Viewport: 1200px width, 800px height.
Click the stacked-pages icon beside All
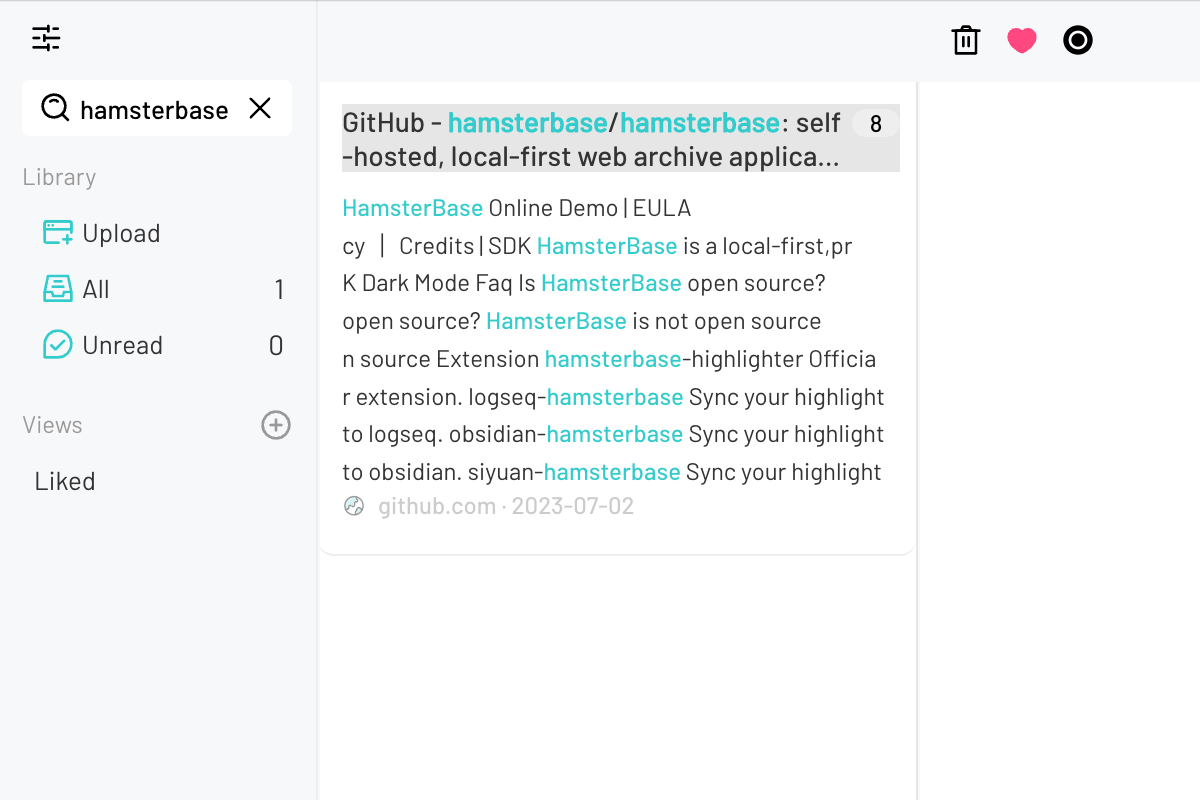(57, 288)
